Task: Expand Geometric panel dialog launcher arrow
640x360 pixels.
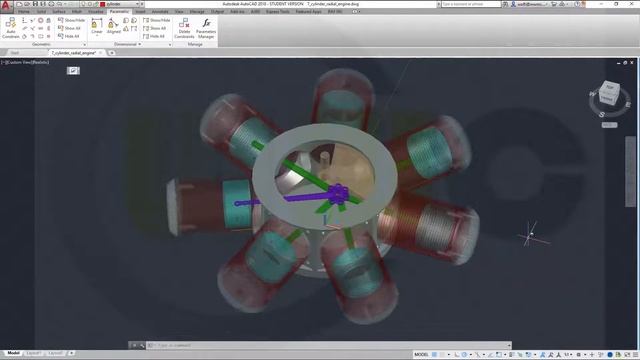Action: (84, 44)
